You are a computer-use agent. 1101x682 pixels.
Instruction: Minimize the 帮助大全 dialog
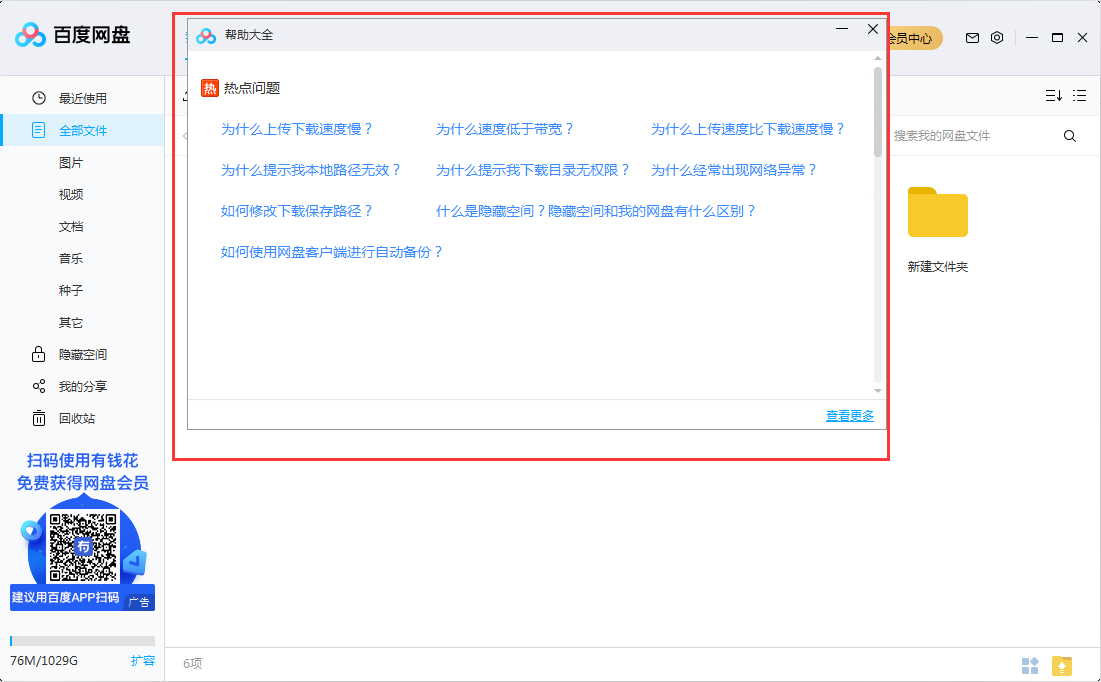842,29
